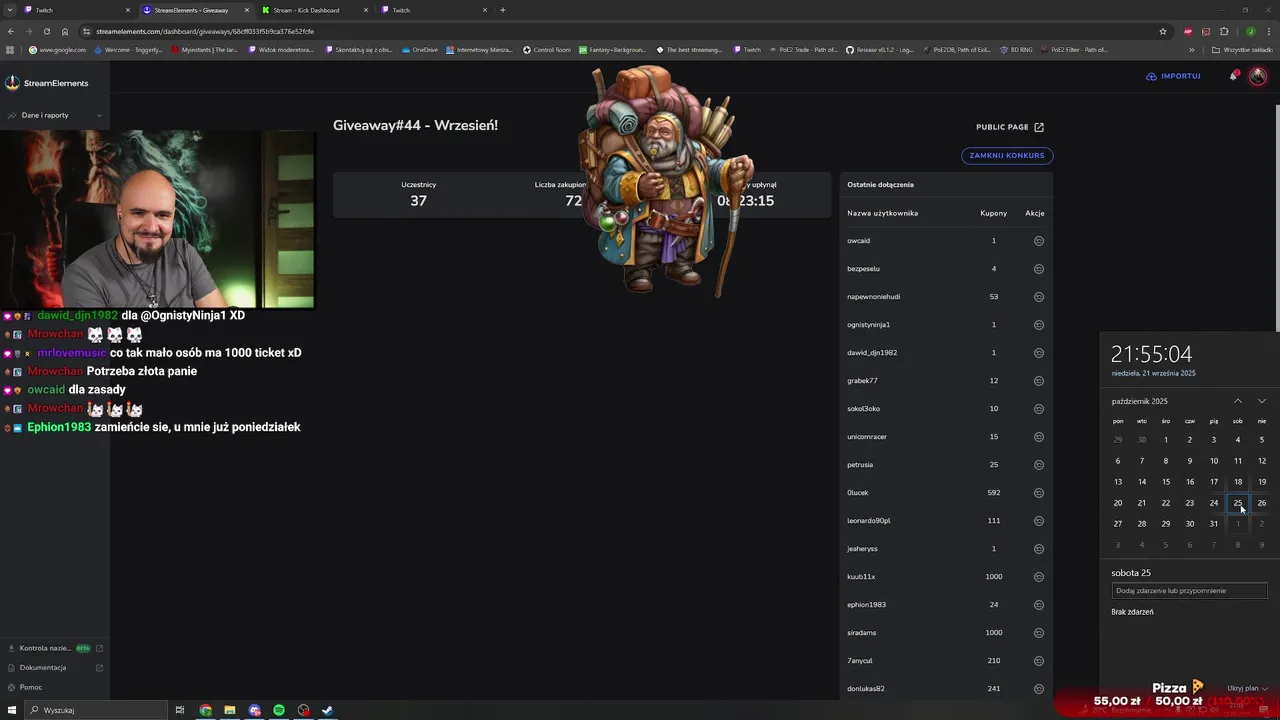Open Chrome from the taskbar
Image resolution: width=1280 pixels, height=720 pixels.
(x=205, y=710)
